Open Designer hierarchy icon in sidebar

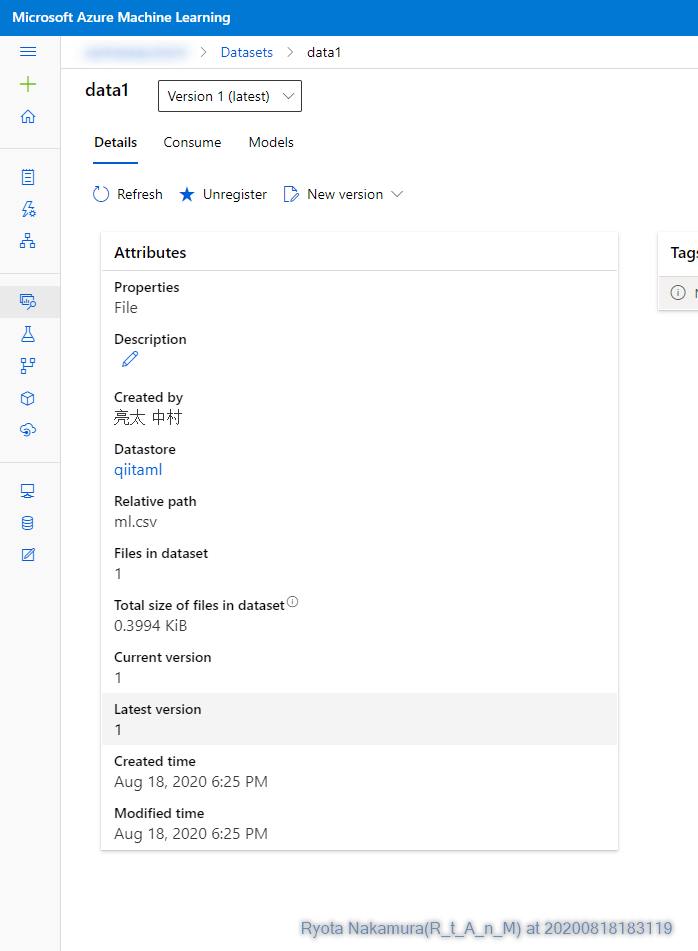[28, 241]
